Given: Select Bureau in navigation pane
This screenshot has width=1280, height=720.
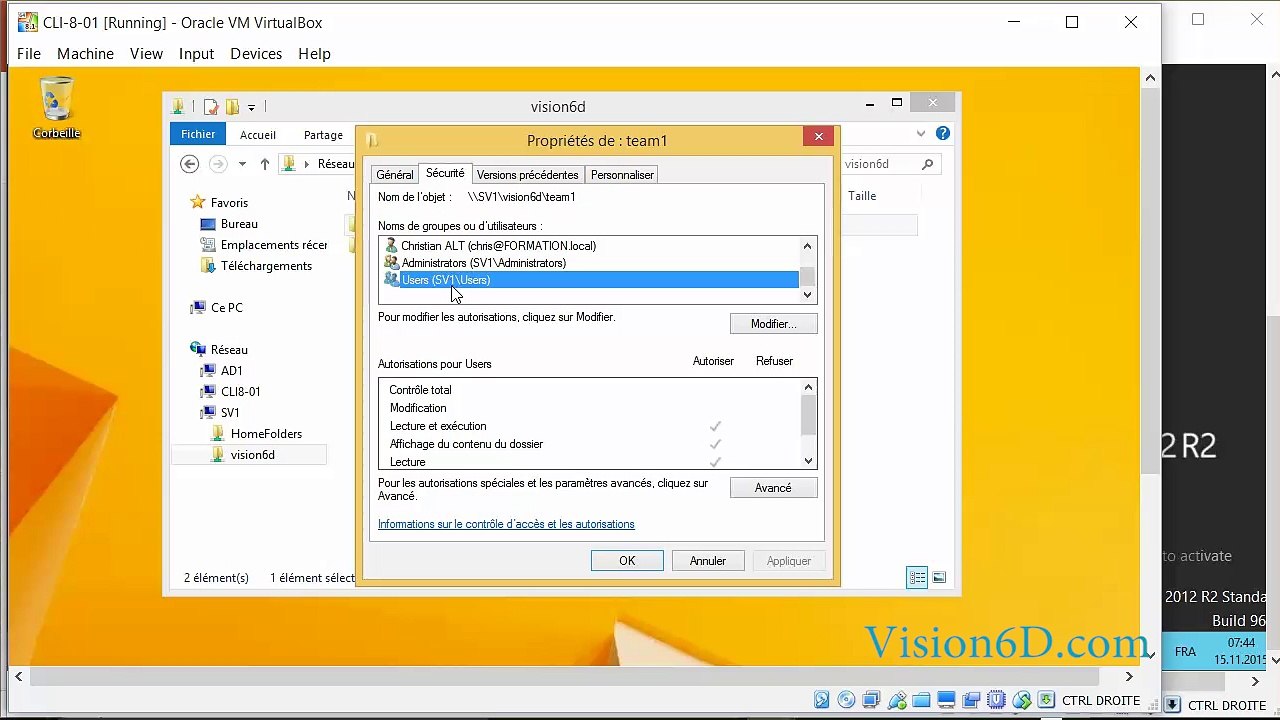Looking at the screenshot, I should 239,224.
